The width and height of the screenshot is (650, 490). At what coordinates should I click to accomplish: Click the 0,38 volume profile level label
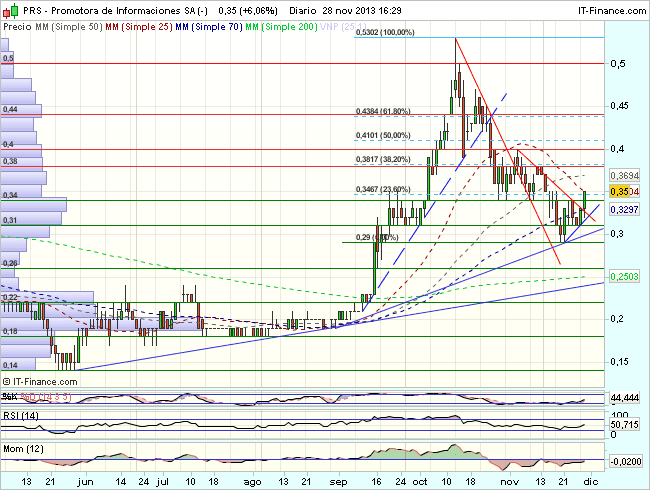[x=10, y=161]
